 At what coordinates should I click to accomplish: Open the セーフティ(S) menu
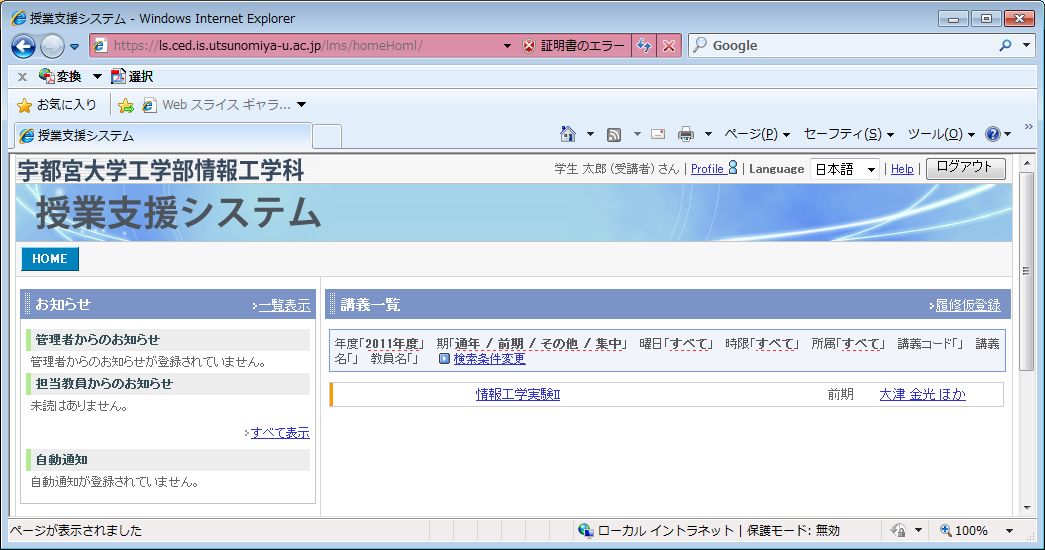[x=848, y=134]
